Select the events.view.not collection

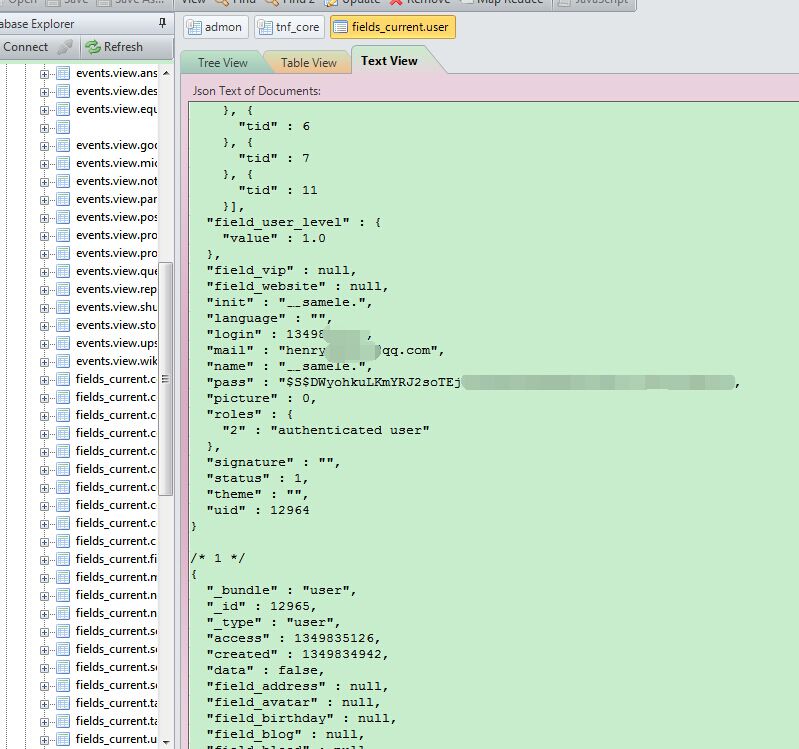(116, 181)
